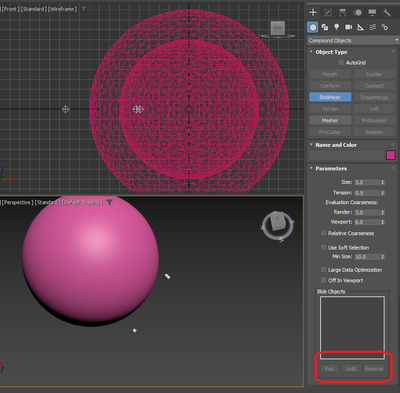Click the Pick blob object button
400x393 pixels.
(329, 369)
